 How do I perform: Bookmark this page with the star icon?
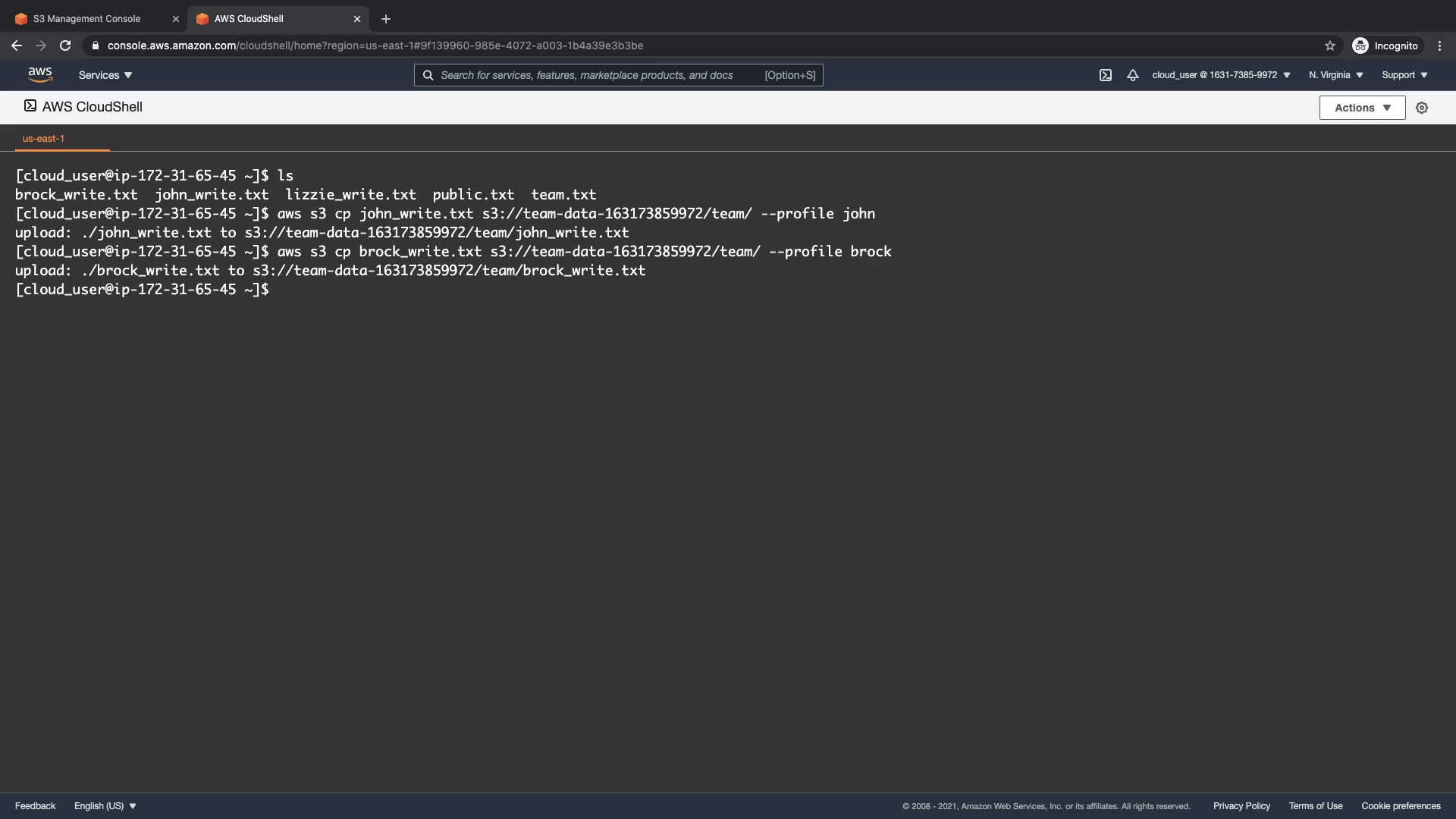tap(1329, 45)
